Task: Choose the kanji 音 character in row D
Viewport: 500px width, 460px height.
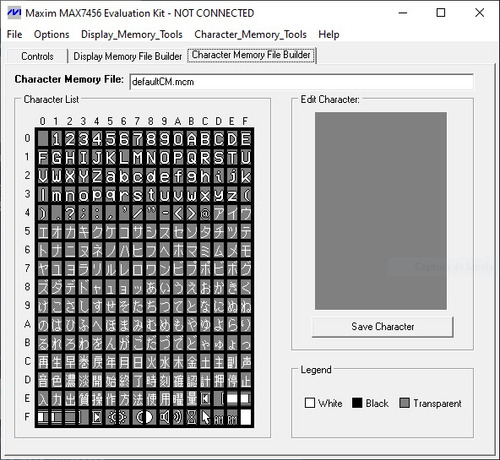Action: click(43, 380)
